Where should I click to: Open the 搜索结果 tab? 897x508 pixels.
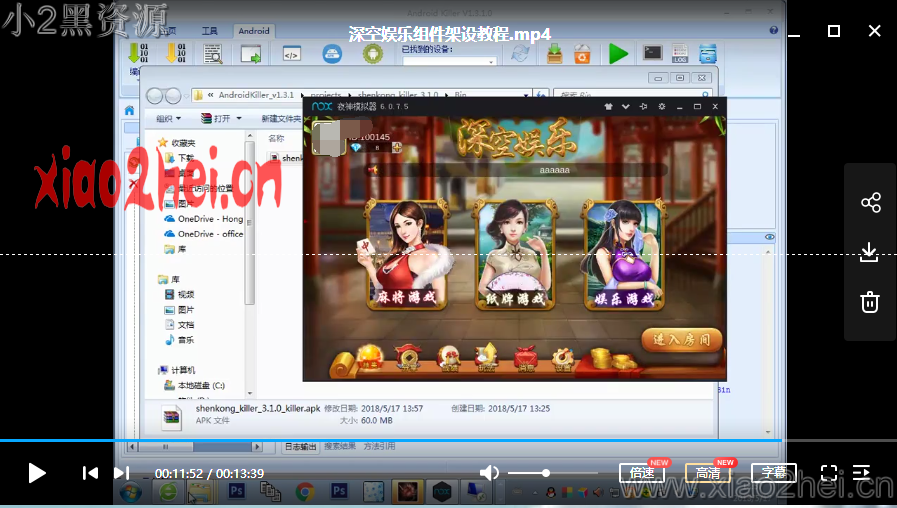340,446
